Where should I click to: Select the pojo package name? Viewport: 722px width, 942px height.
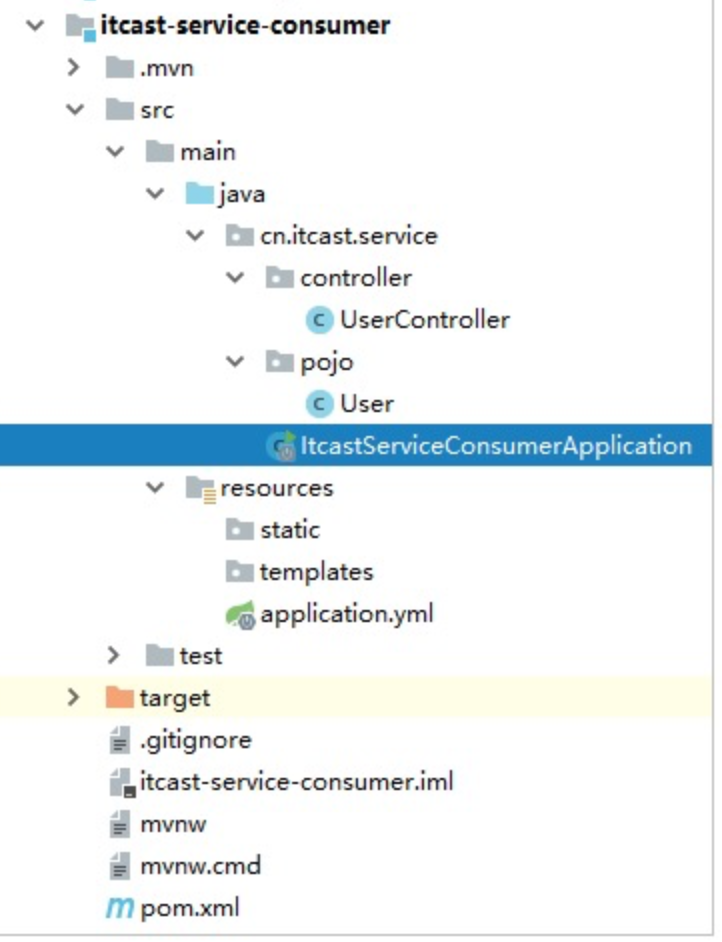327,363
